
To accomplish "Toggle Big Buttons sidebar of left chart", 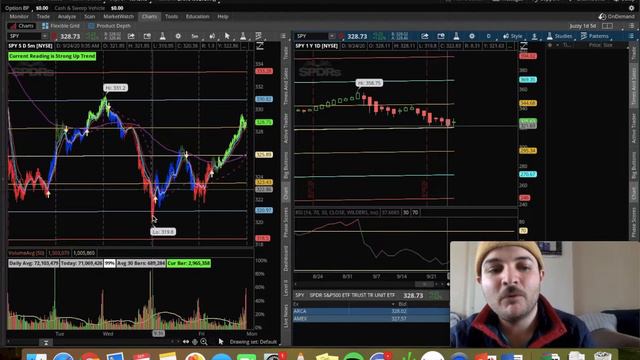I will tap(286, 165).
